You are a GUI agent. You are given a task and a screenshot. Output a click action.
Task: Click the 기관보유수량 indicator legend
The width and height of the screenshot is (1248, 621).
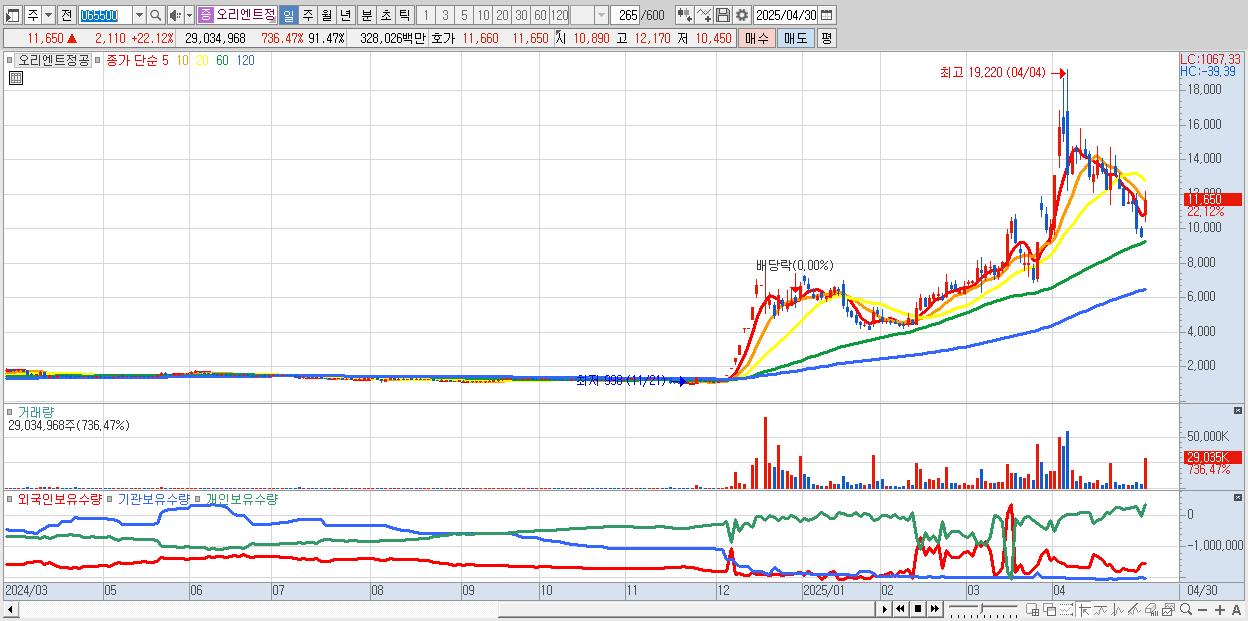[154, 498]
